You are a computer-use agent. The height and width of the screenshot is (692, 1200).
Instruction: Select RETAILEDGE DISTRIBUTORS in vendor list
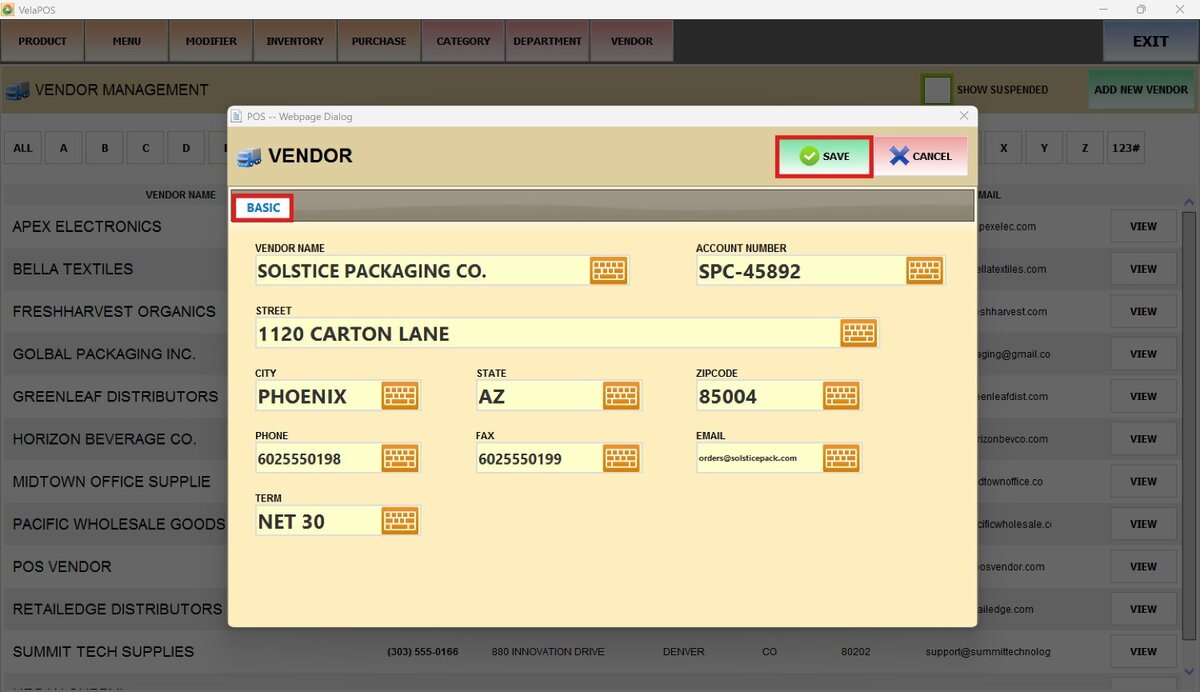coord(117,609)
